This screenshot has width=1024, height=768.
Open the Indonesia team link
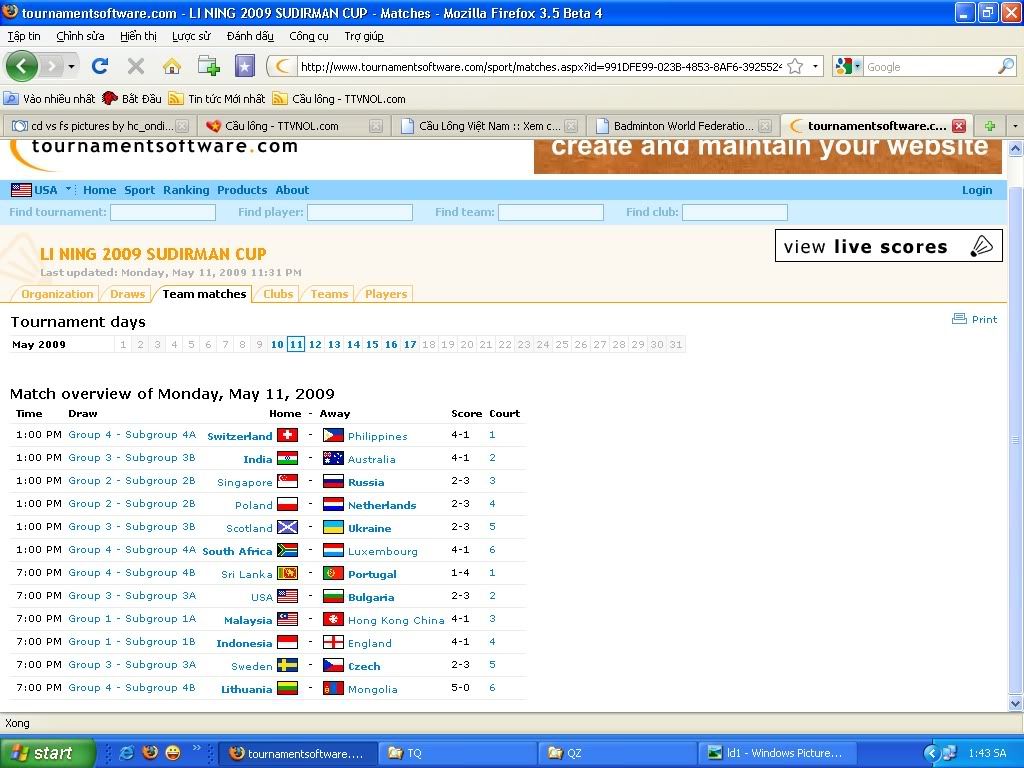pos(244,643)
